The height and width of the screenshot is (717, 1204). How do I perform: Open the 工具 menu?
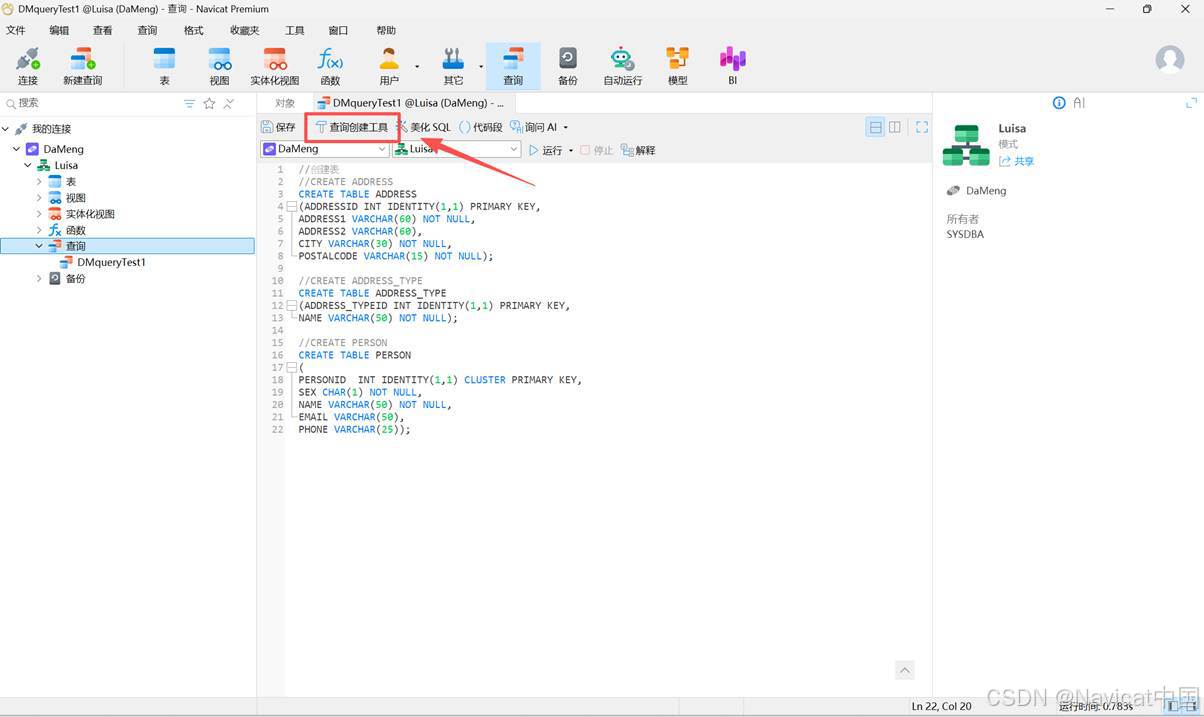[294, 30]
